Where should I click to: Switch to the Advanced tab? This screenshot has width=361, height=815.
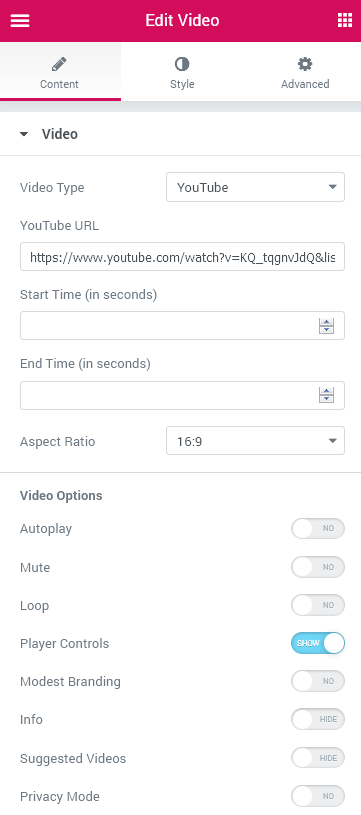[x=305, y=72]
